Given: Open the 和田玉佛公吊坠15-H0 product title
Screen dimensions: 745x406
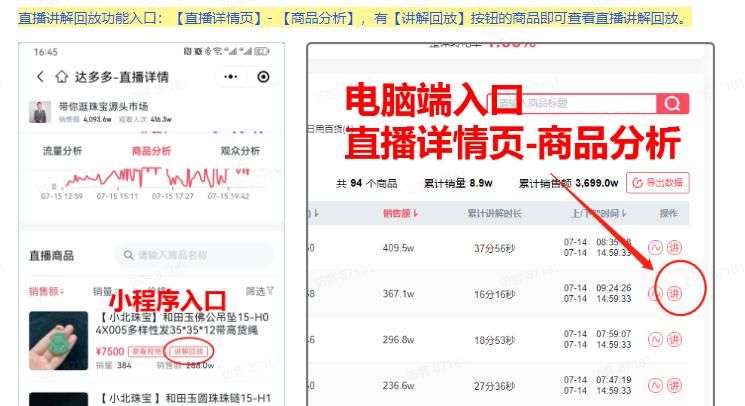Looking at the screenshot, I should (182, 323).
